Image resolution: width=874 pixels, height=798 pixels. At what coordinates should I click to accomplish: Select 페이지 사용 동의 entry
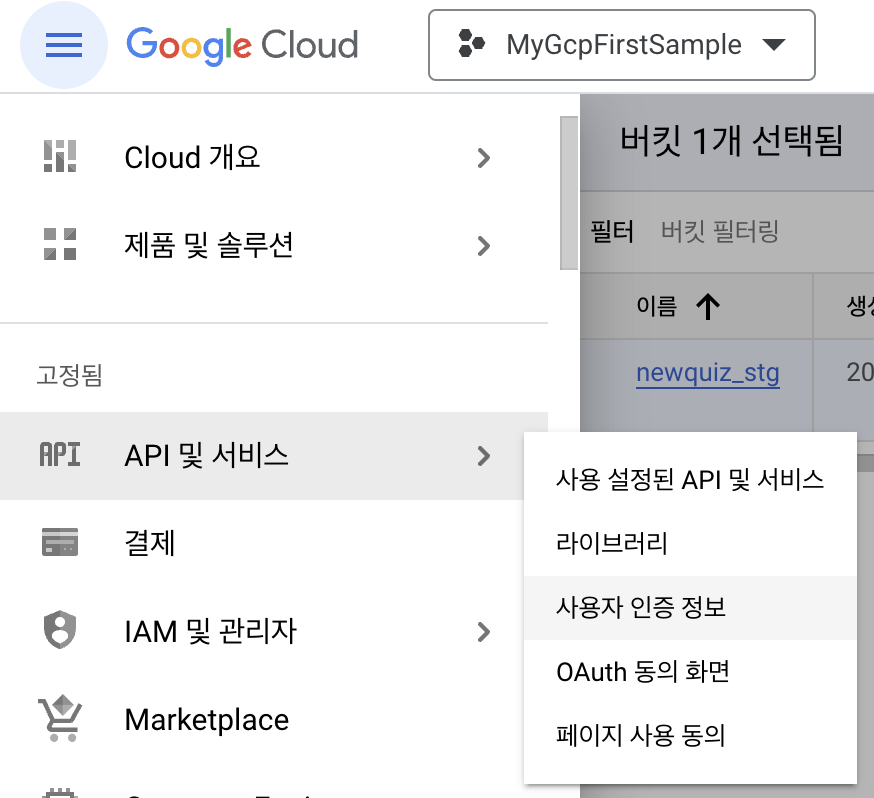(x=690, y=736)
